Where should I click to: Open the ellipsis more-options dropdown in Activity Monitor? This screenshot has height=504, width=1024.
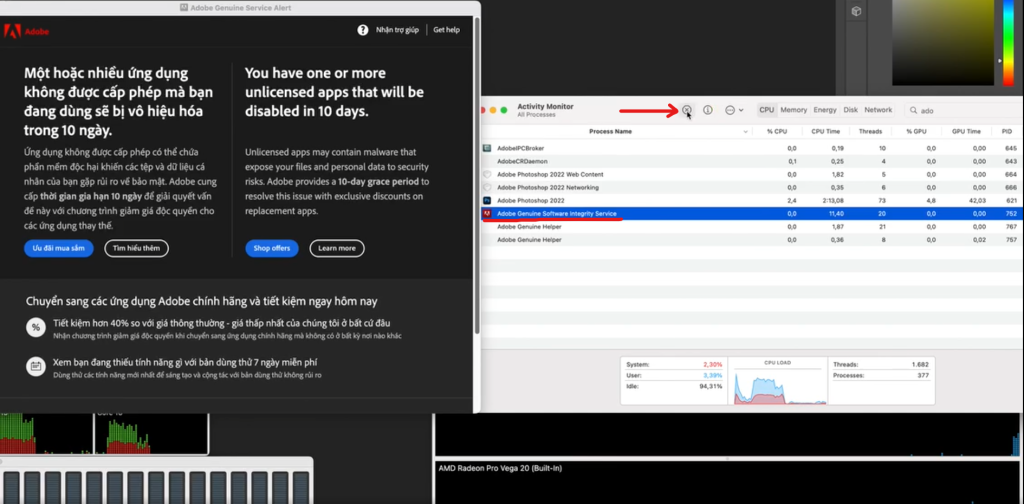coord(734,110)
